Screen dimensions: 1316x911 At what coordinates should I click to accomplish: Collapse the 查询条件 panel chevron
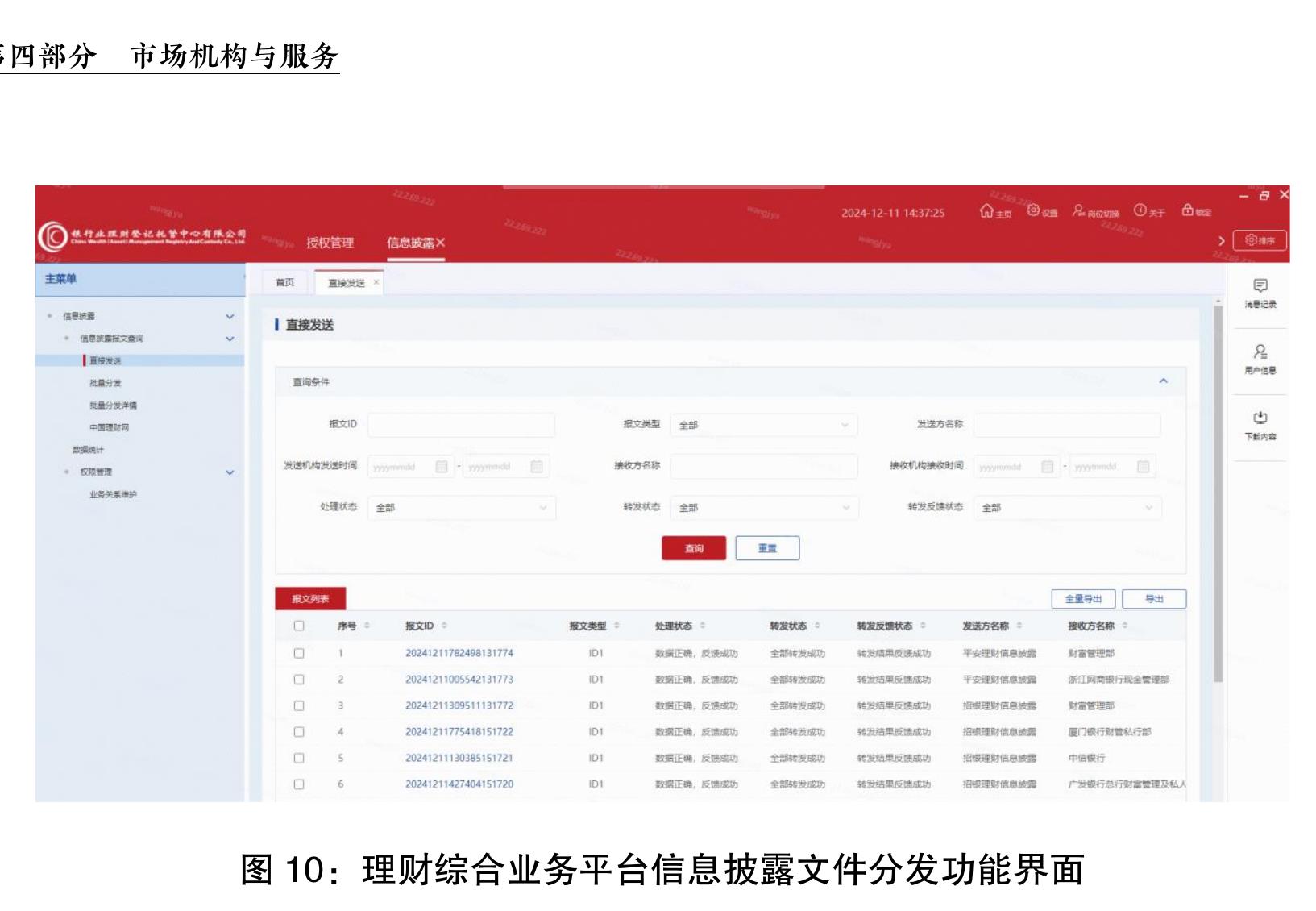pyautogui.click(x=1163, y=381)
